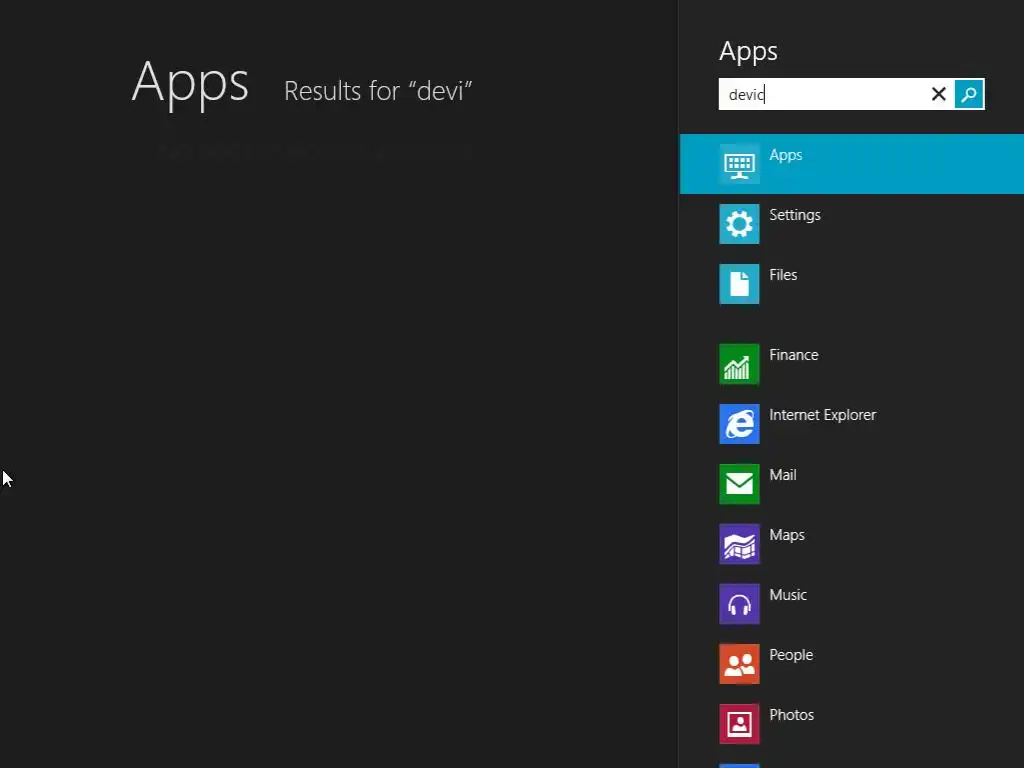Select the Mail envelope icon

click(x=739, y=484)
